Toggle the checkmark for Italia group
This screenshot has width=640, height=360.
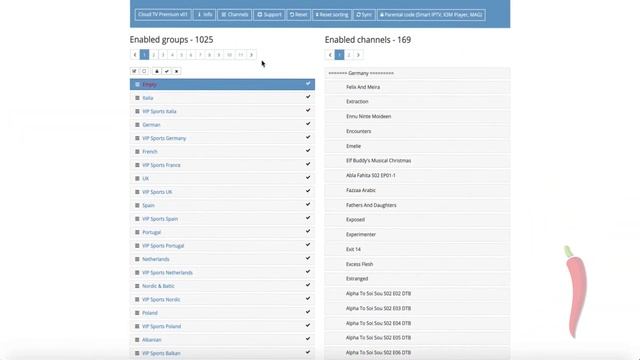pos(308,97)
